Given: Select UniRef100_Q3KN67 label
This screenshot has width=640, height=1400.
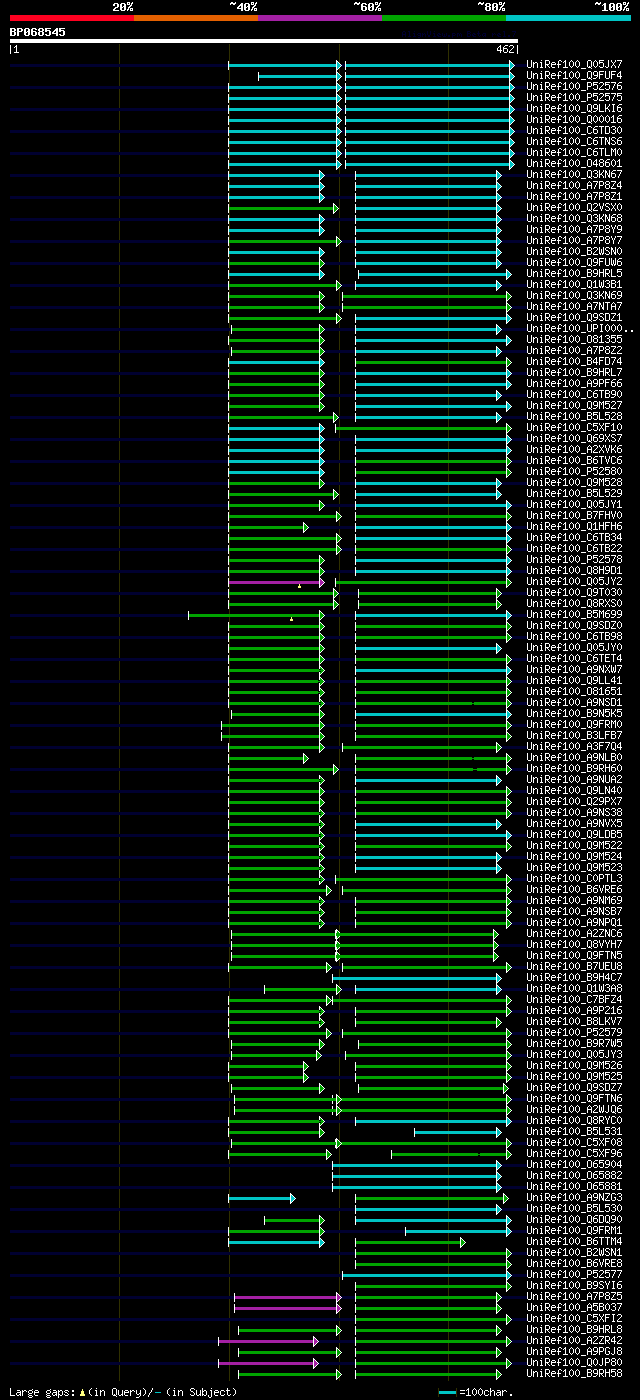Looking at the screenshot, I should 574,174.
